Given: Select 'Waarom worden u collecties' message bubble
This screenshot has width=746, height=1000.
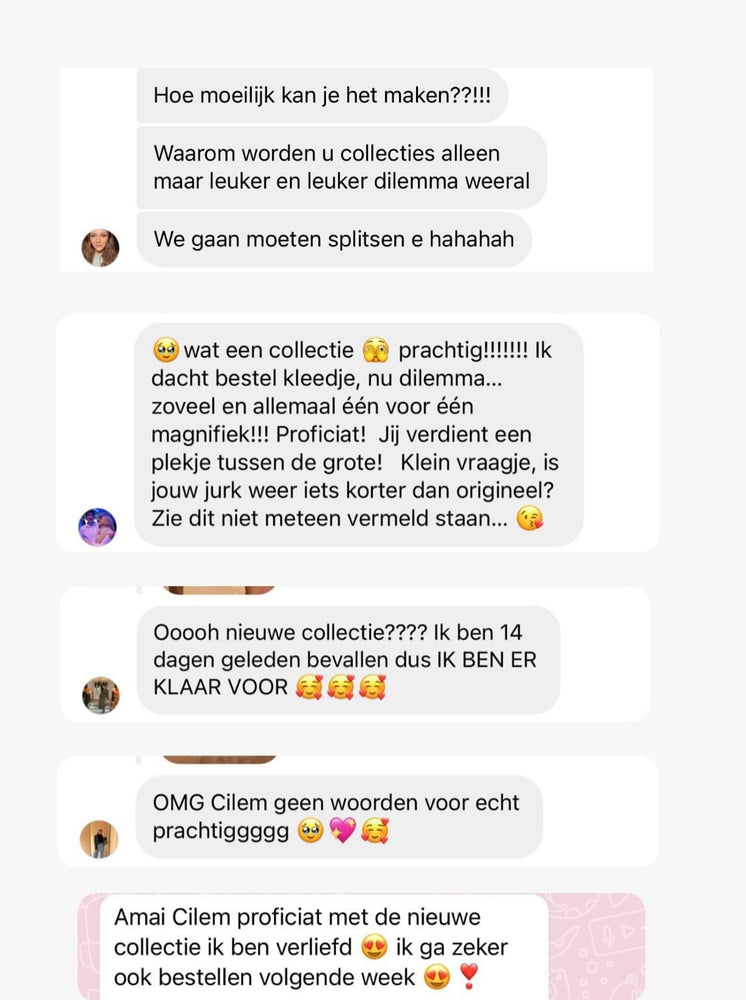Looking at the screenshot, I should (x=342, y=168).
